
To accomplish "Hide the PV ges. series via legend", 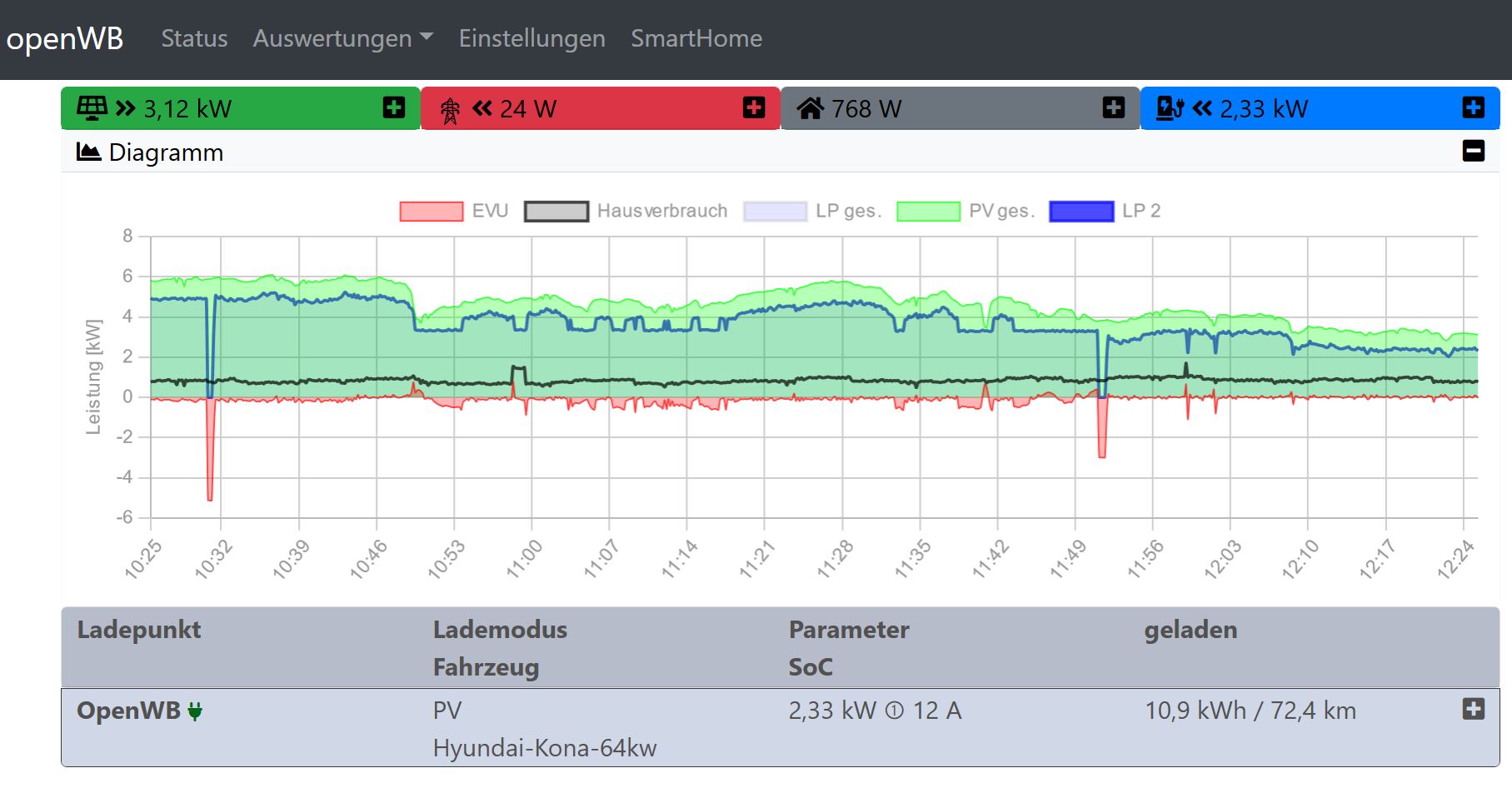I will tap(928, 212).
